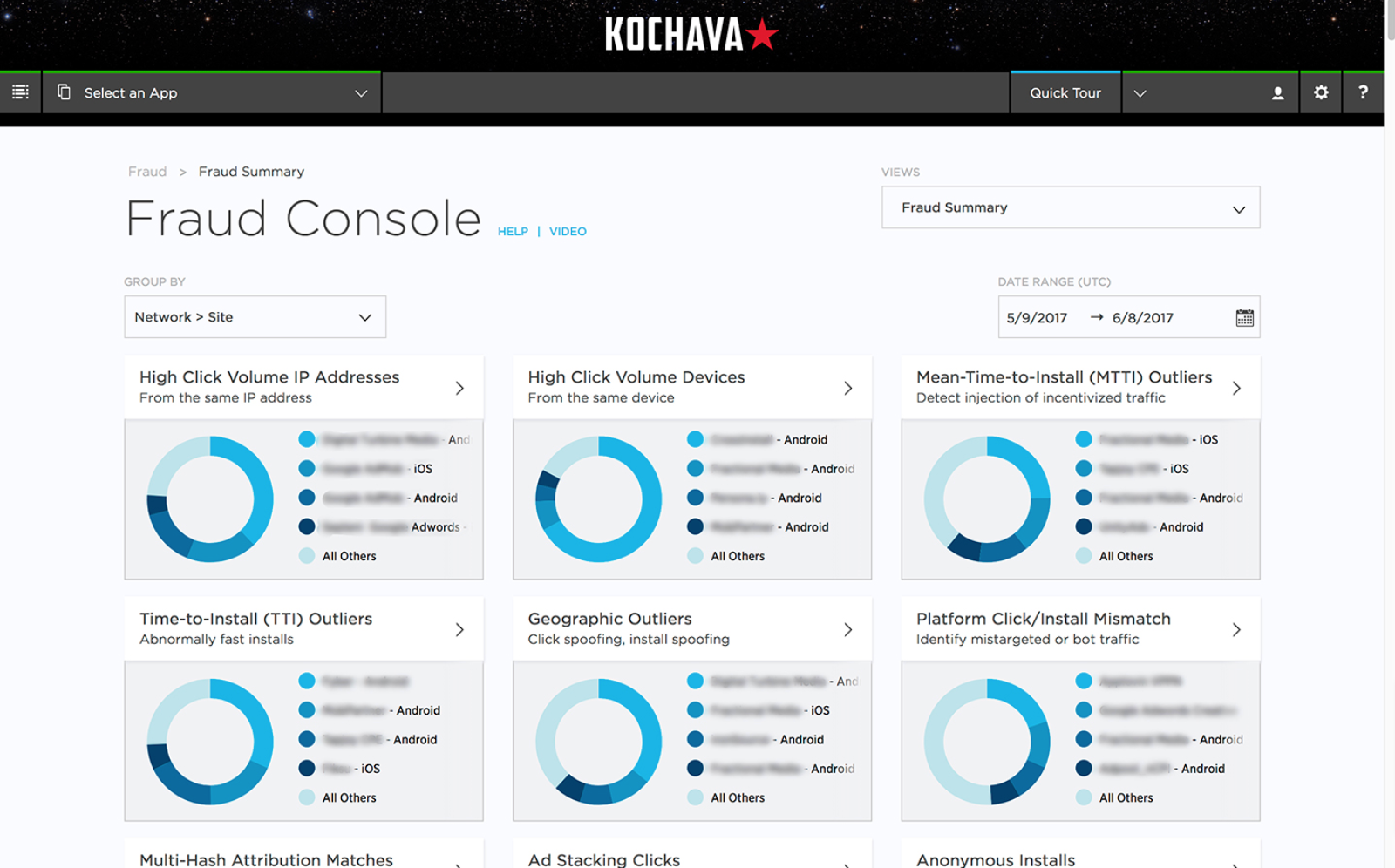
Task: Open the date range calendar icon
Action: click(x=1244, y=317)
